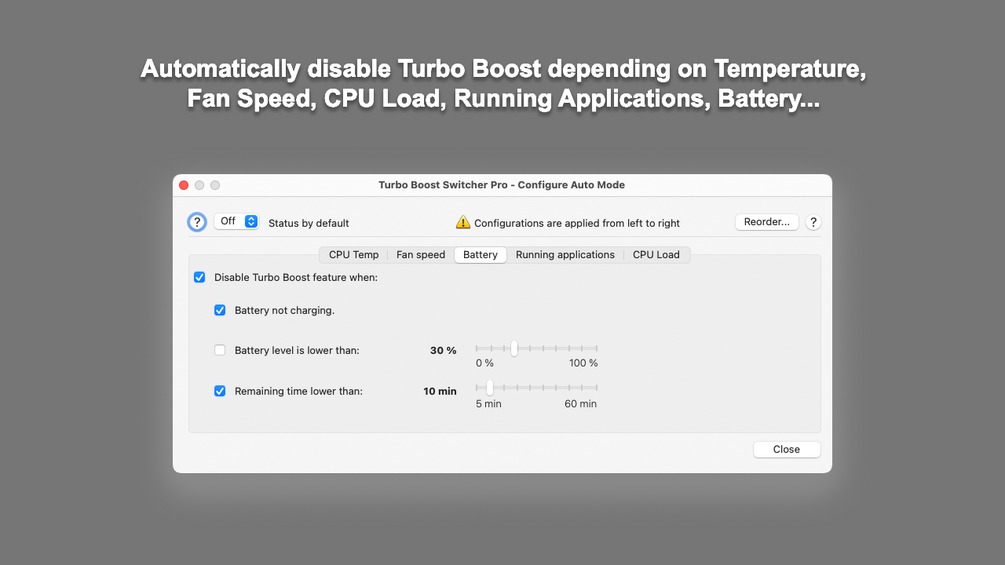This screenshot has width=1005, height=565.
Task: Toggle the Disable Turbo Boost feature checkbox
Action: click(x=199, y=277)
